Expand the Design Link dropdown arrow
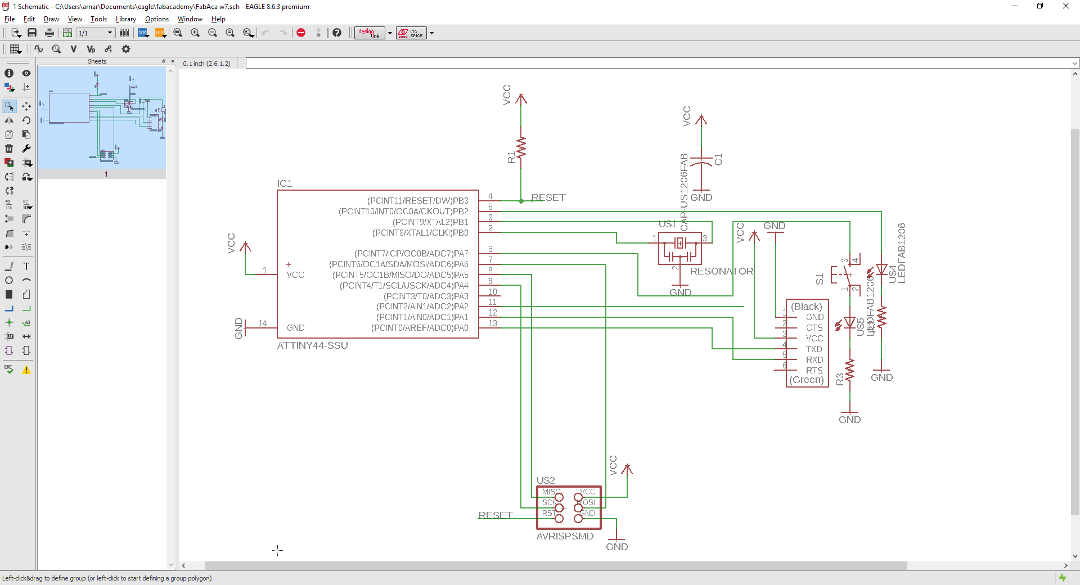Screen dimensions: 1080x585 [390, 32]
